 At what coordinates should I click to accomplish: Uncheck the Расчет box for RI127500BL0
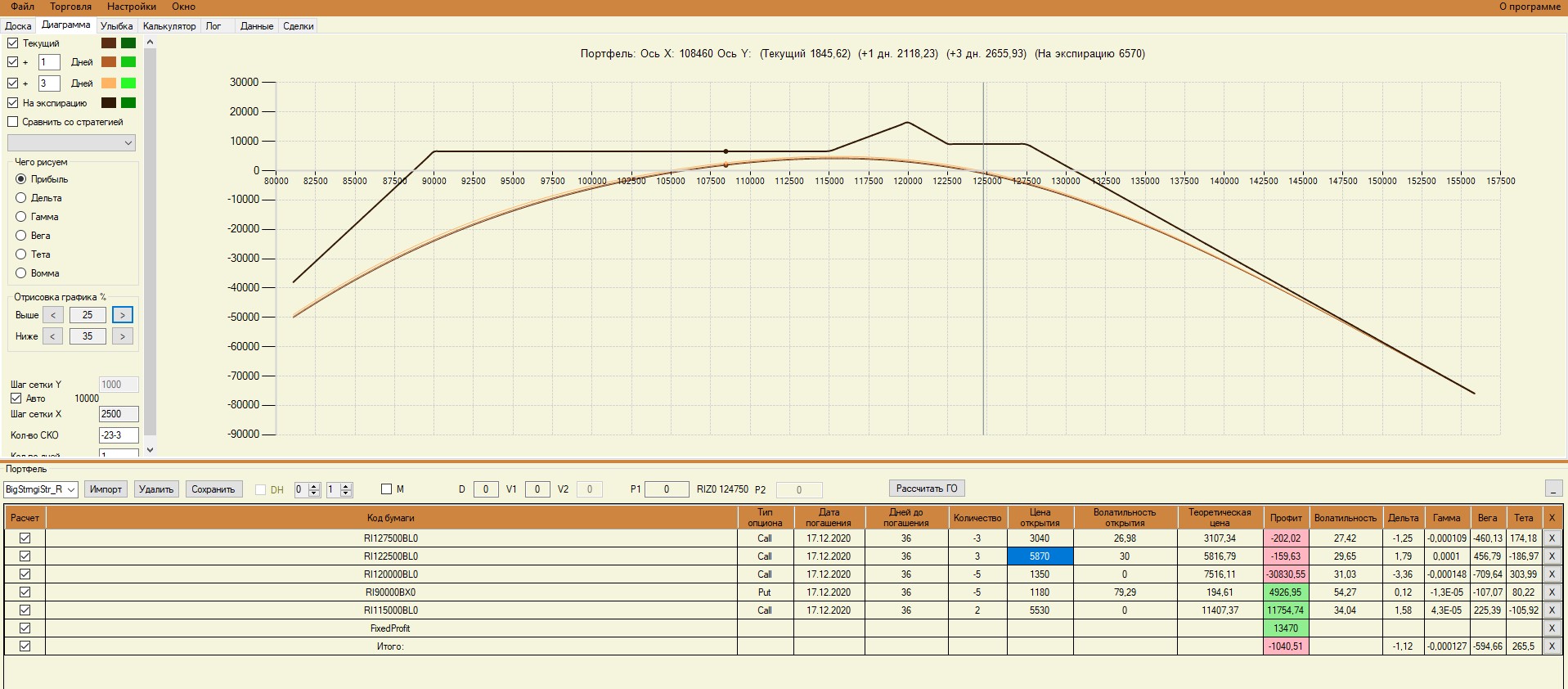coord(25,538)
